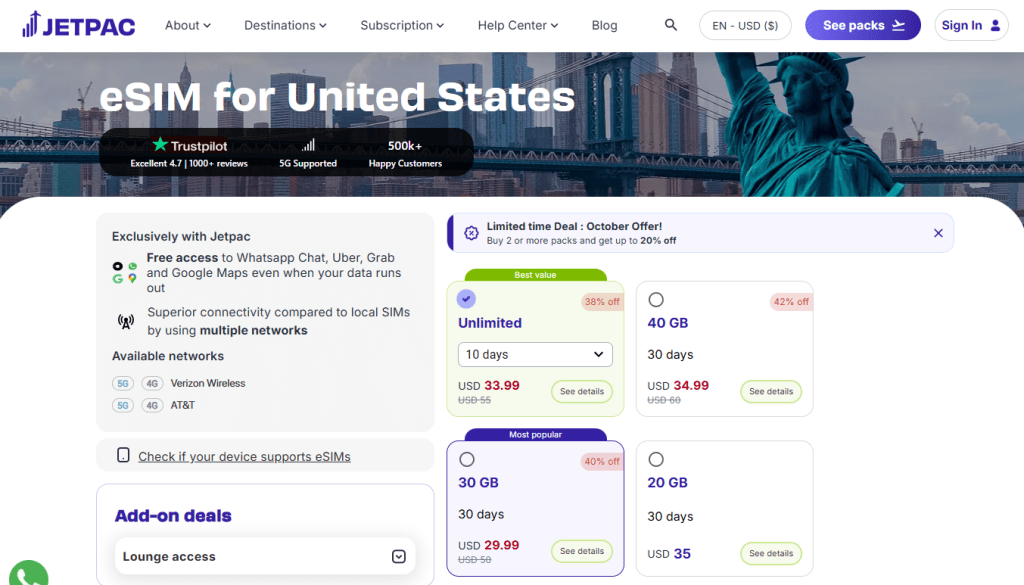The image size is (1024, 585).
Task: Select the 20 GB pack radio button
Action: point(656,459)
